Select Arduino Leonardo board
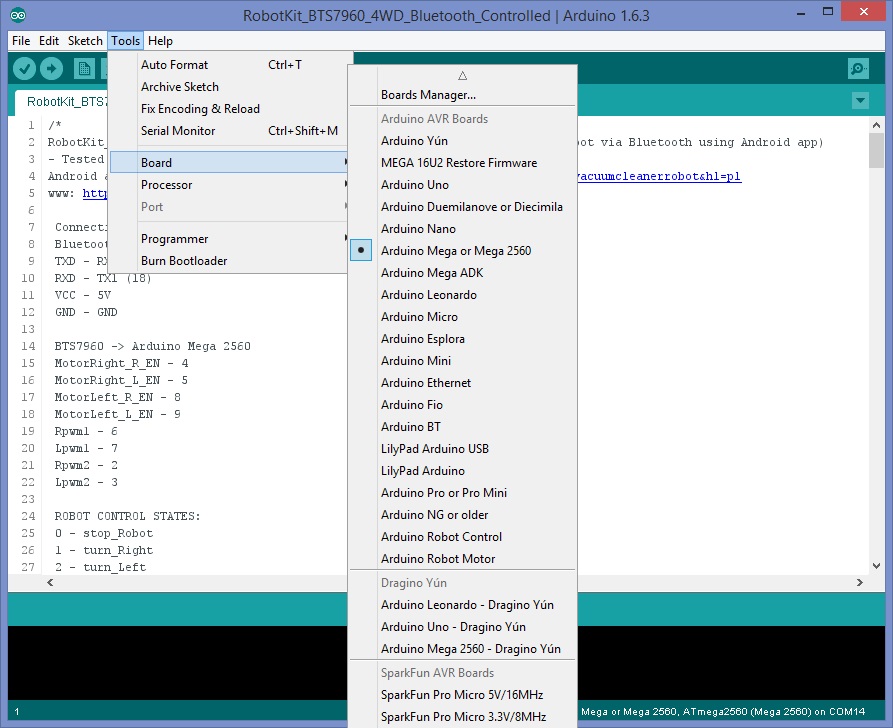893x728 pixels. tap(462, 295)
